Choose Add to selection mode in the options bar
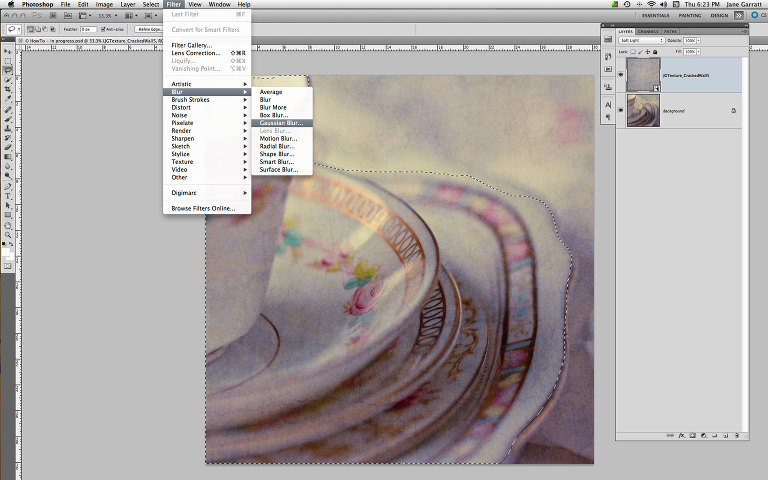 pyautogui.click(x=38, y=29)
